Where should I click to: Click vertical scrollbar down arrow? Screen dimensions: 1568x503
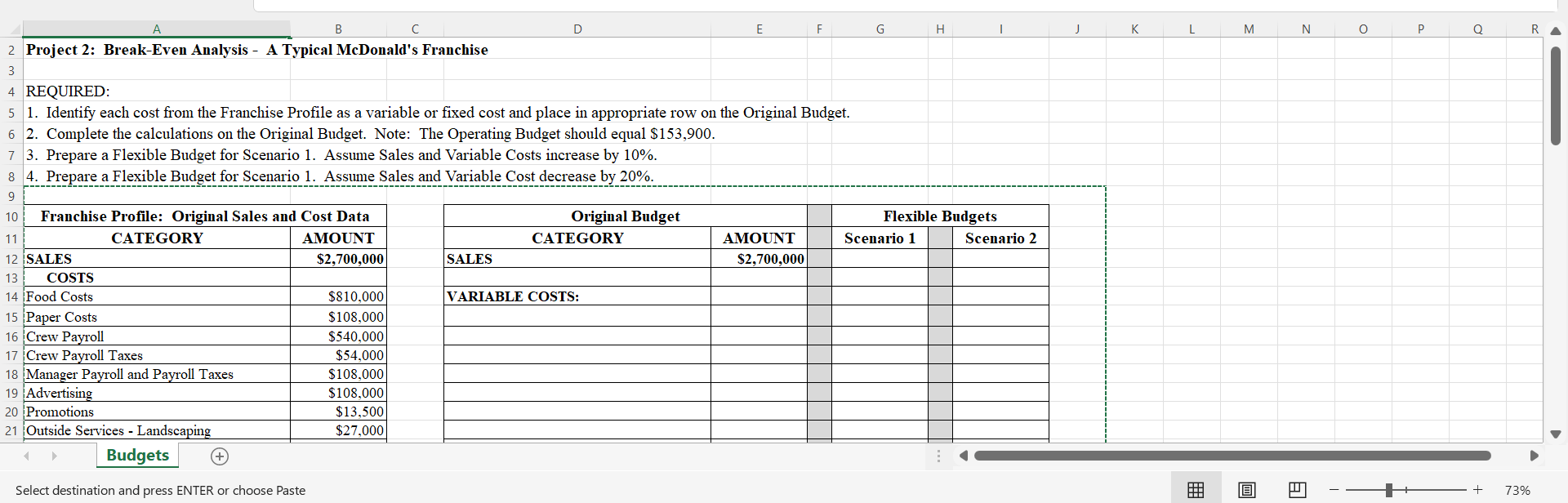1556,434
